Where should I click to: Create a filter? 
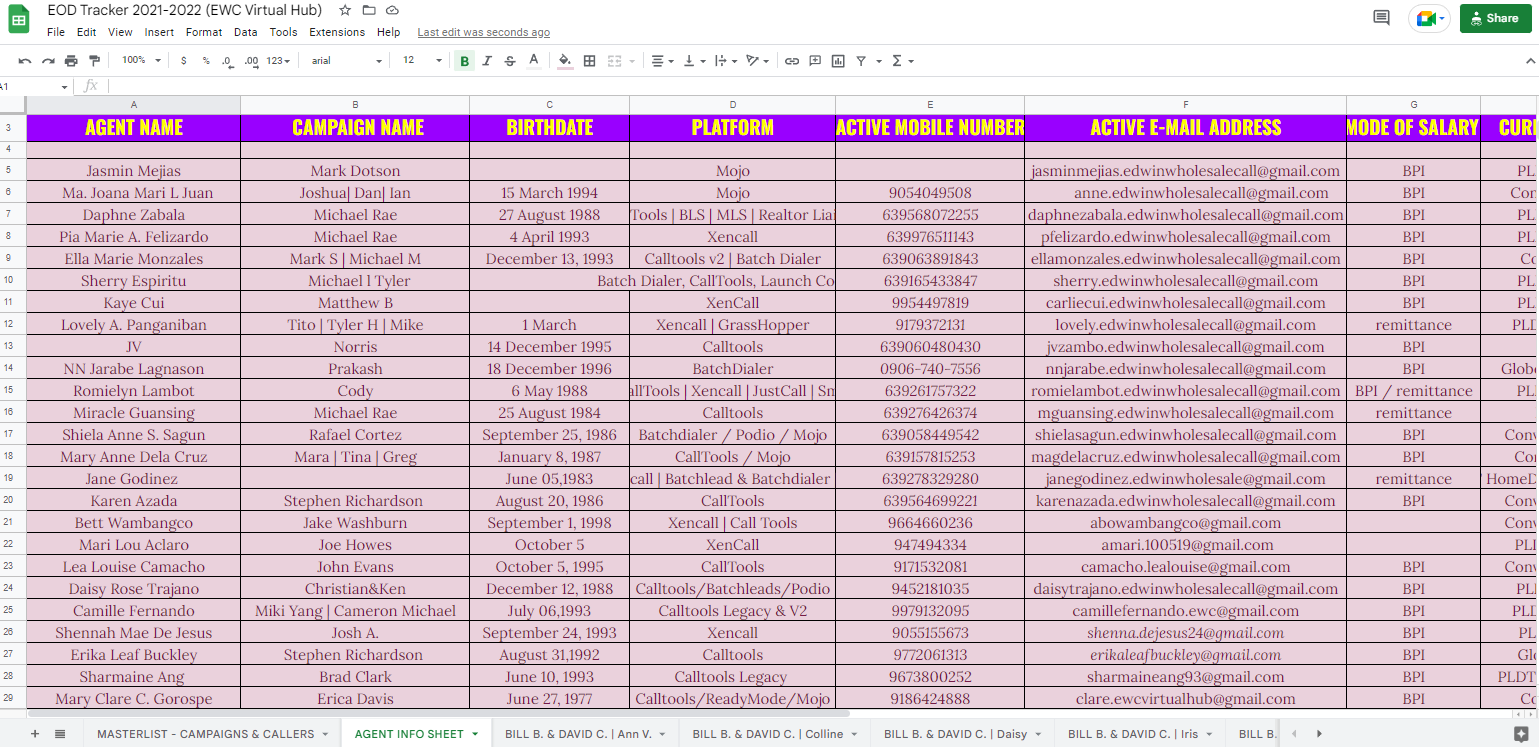(861, 61)
